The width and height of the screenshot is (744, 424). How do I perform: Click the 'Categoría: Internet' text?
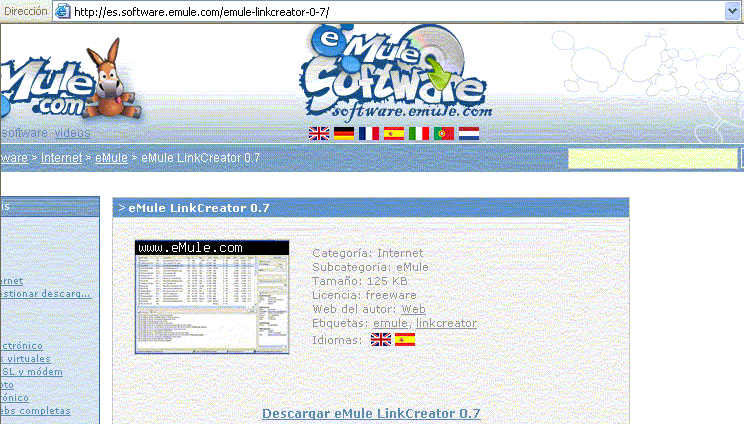coord(368,253)
